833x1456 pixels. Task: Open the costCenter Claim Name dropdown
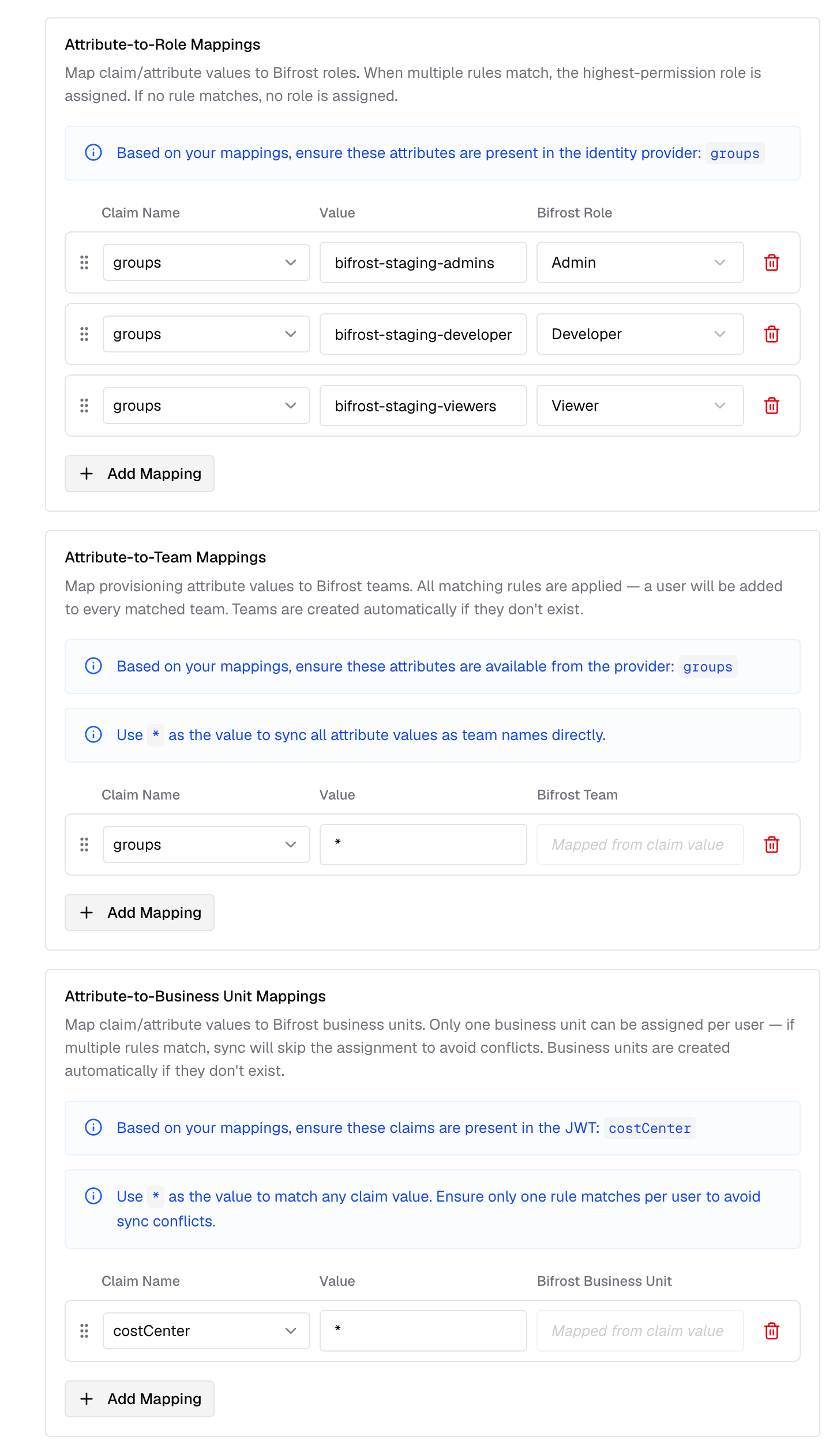click(207, 1331)
